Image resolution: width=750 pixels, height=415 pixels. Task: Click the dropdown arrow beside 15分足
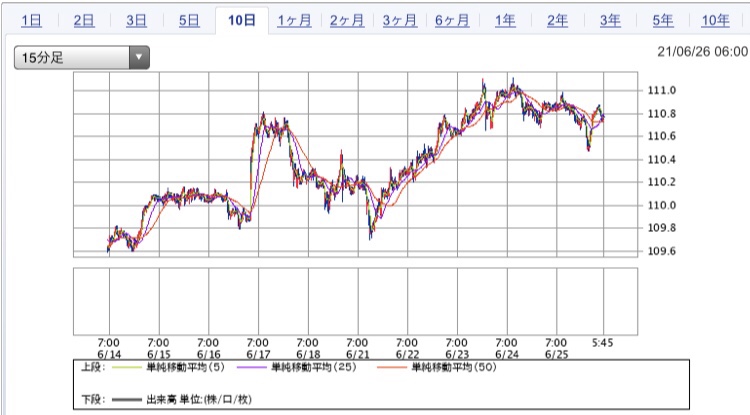pos(139,58)
